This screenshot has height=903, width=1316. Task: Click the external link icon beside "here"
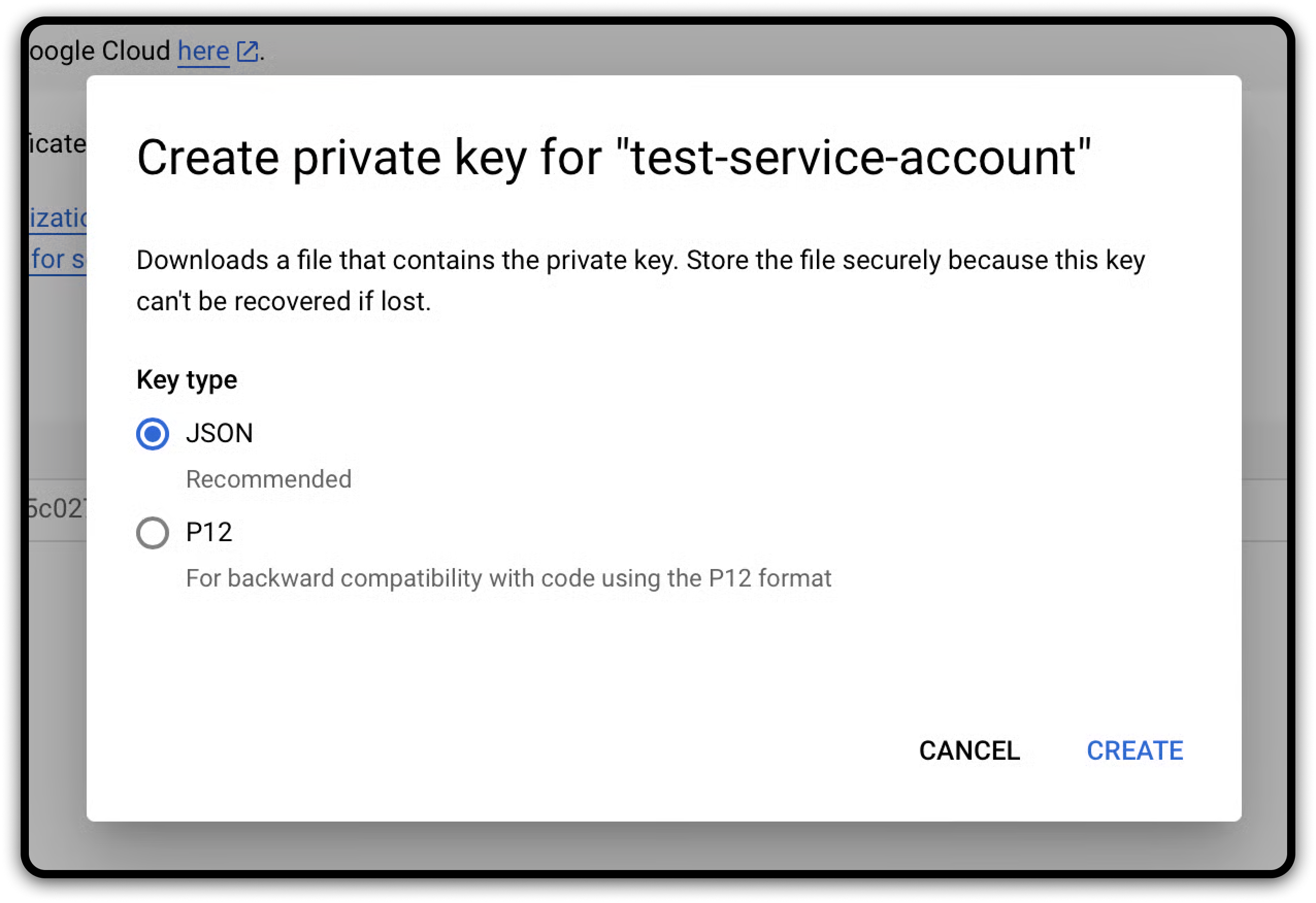tap(247, 52)
